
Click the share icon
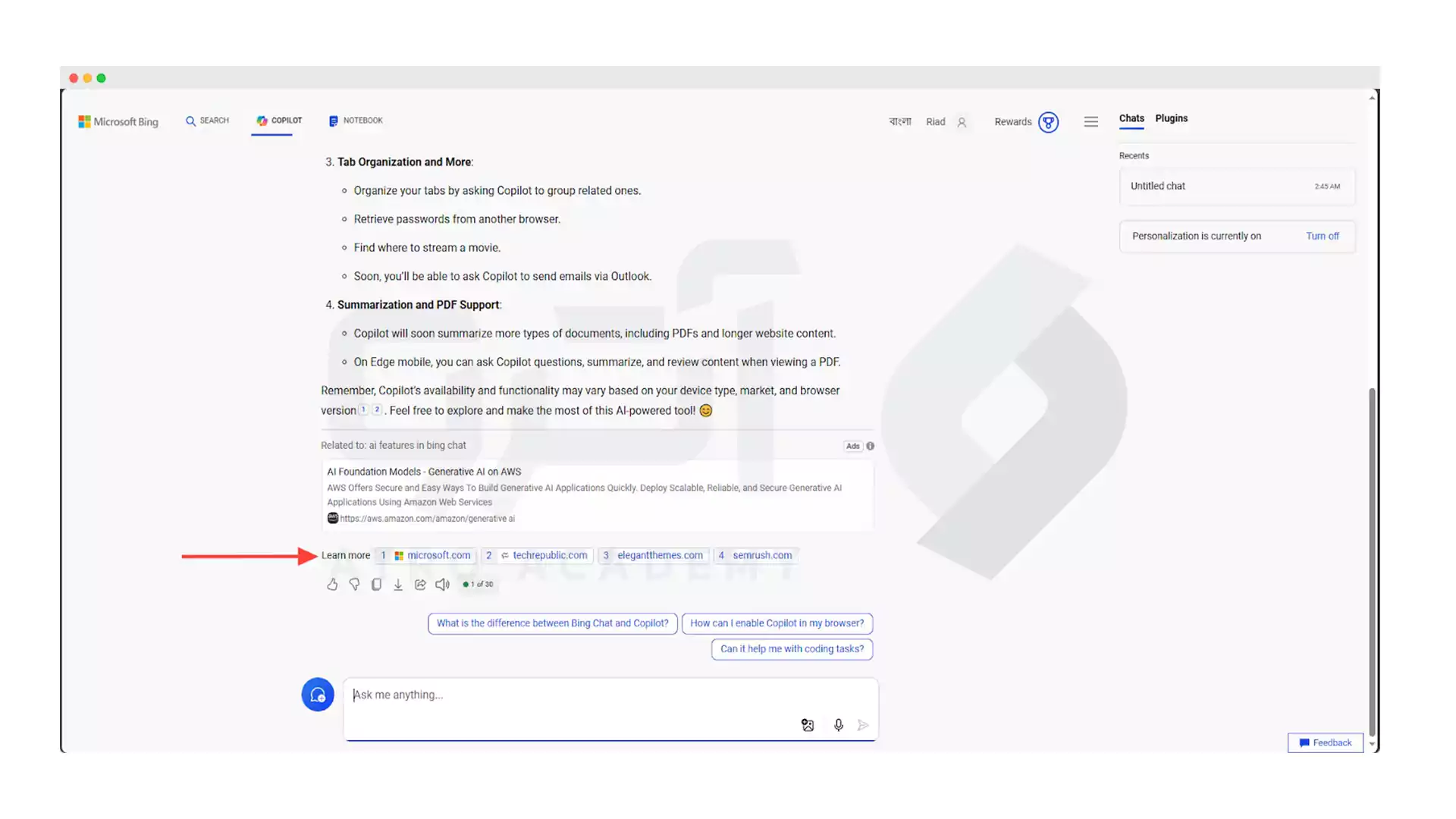tap(420, 584)
